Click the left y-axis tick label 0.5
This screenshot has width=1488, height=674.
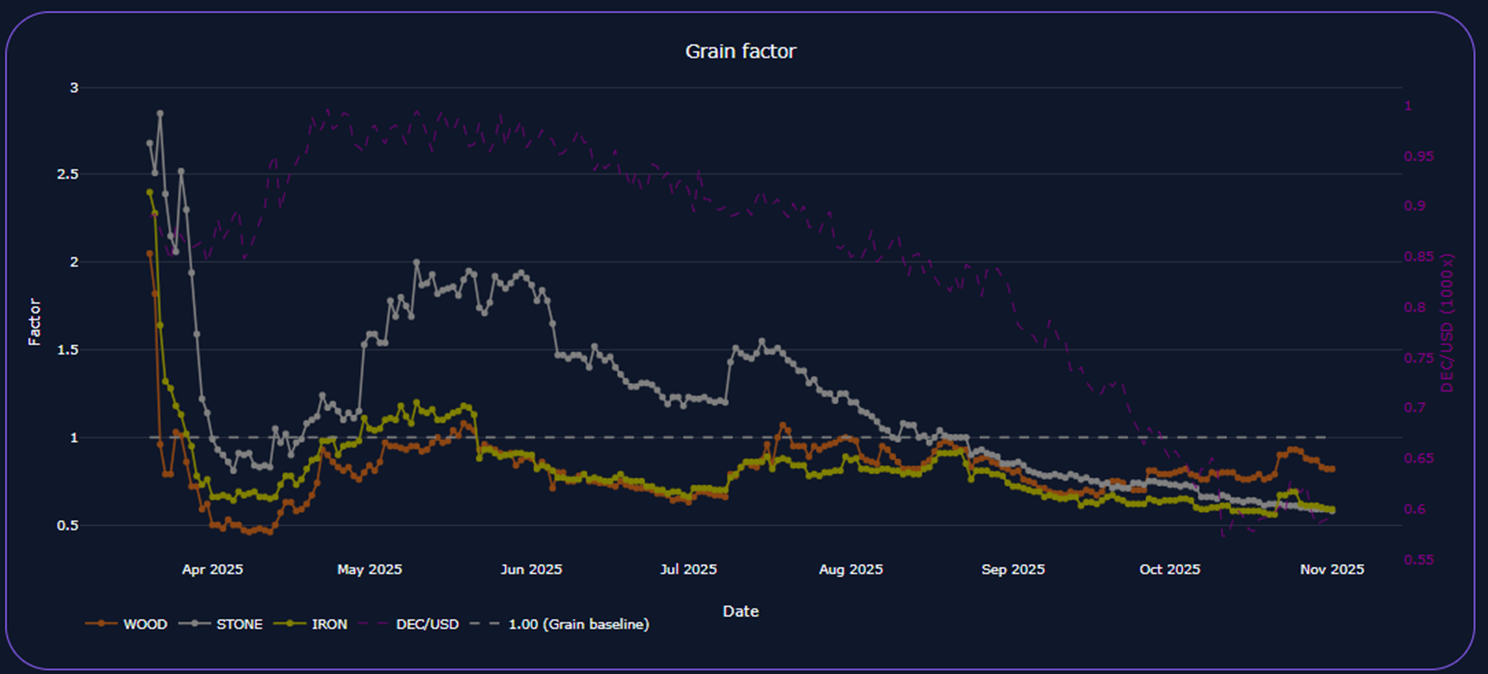tap(69, 526)
